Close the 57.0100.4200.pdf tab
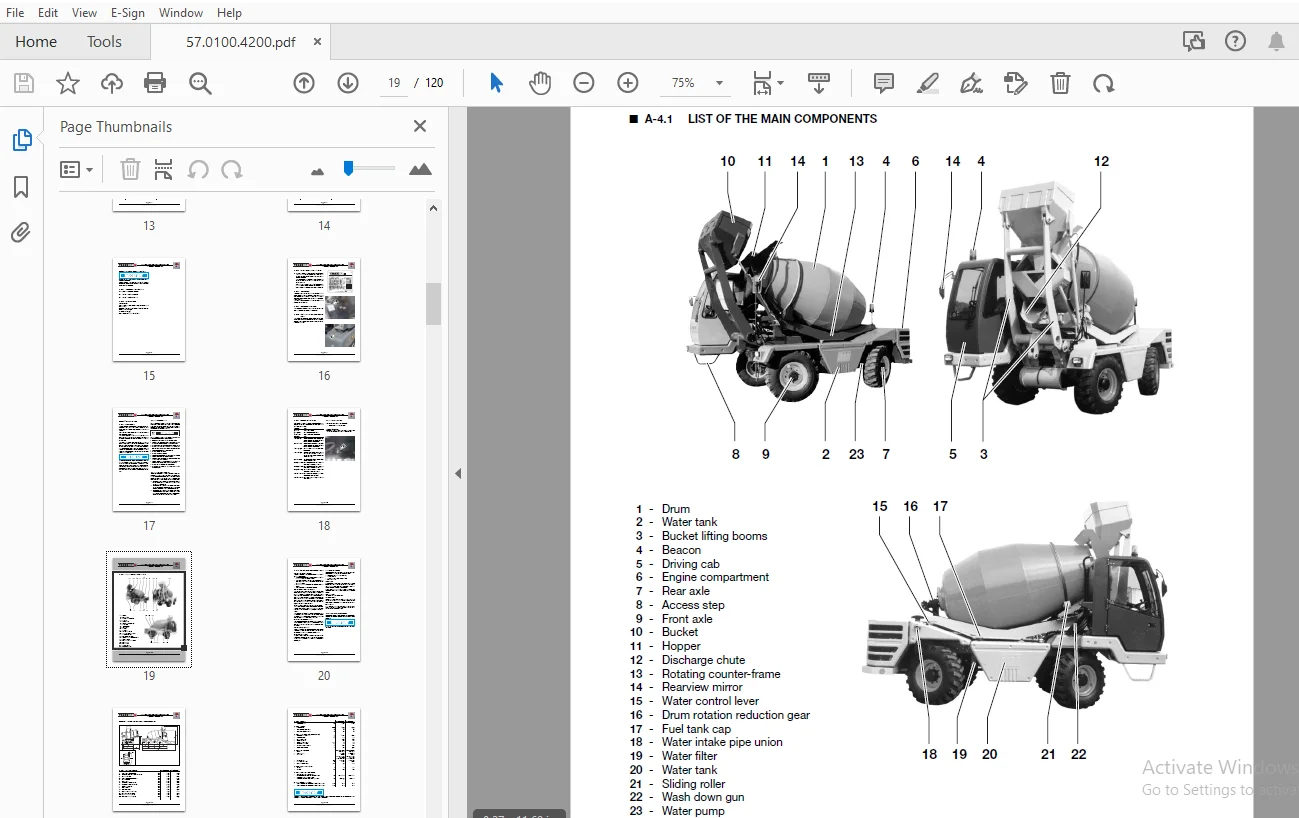1299x818 pixels. pyautogui.click(x=318, y=41)
